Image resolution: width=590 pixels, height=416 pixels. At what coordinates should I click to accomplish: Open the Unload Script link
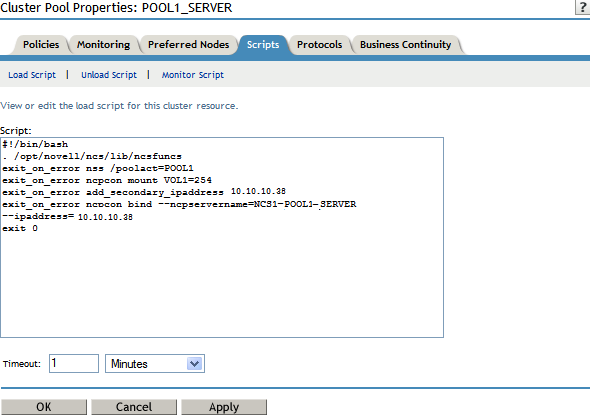point(109,75)
